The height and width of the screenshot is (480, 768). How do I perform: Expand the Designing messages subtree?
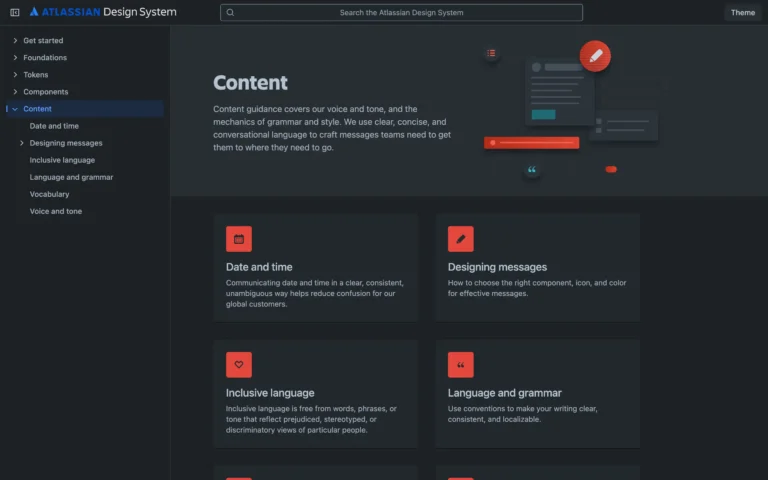22,143
